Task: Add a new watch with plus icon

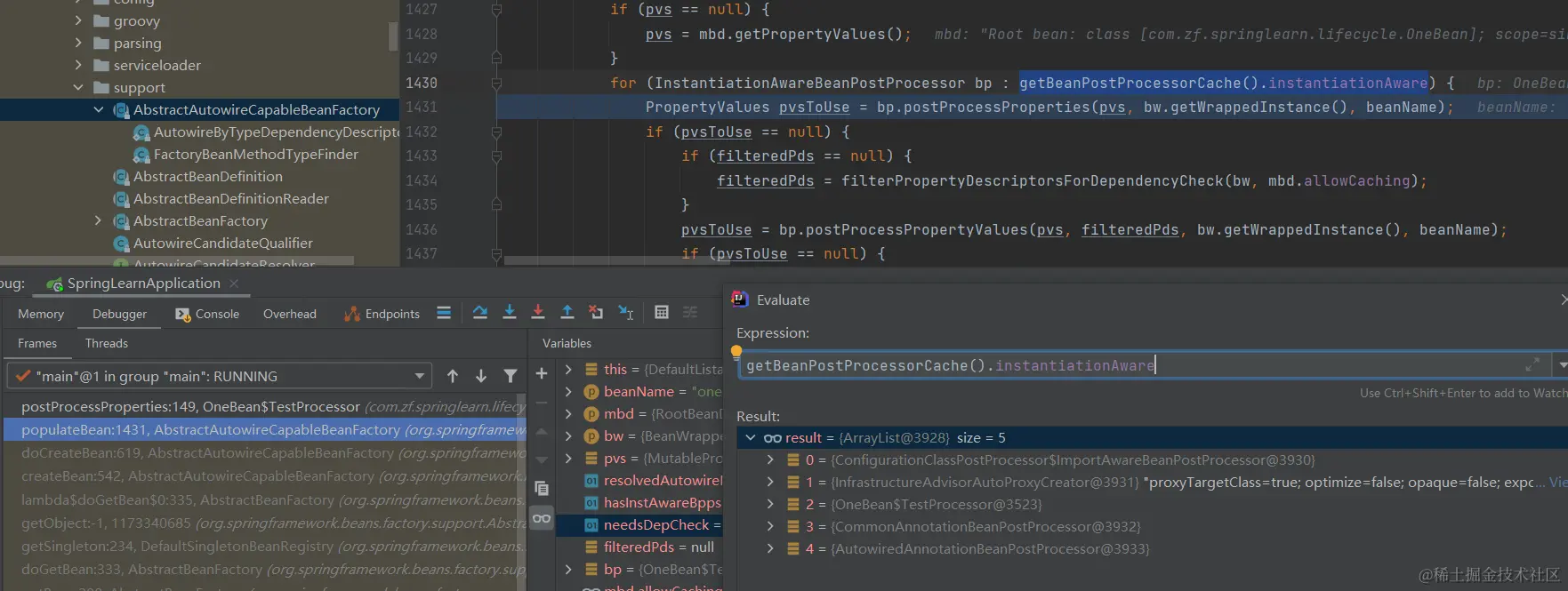Action: [542, 373]
